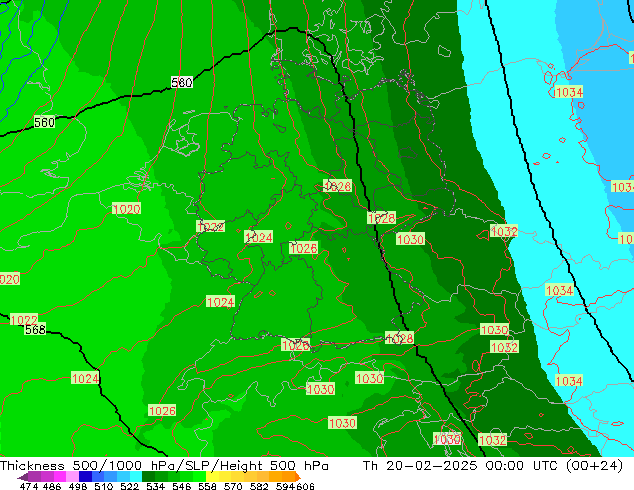Screen dimensions: 634x490
Task: Click the dark blue legend swatch near 498
Action: pyautogui.click(x=85, y=477)
